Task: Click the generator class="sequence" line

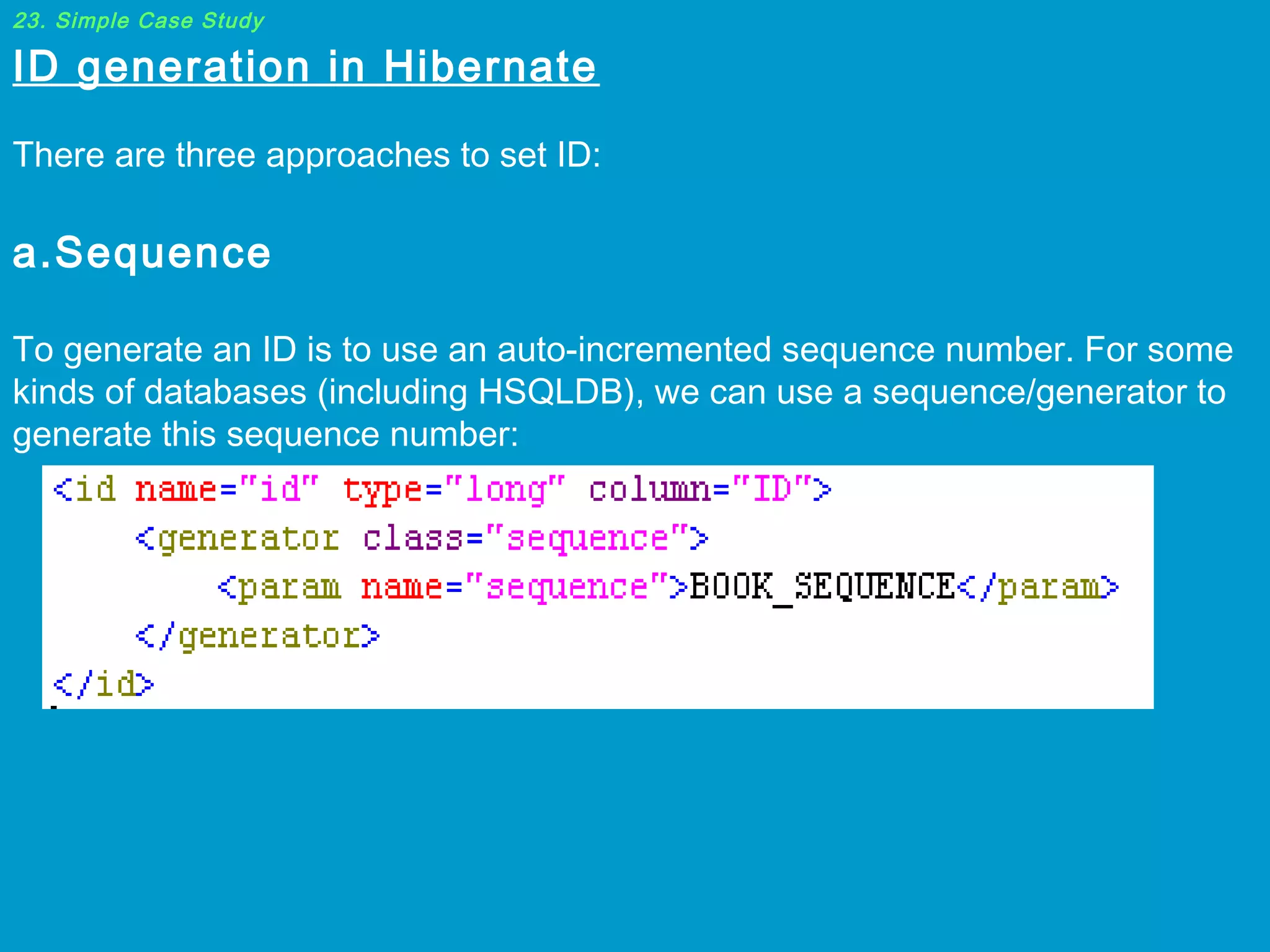Action: coord(422,539)
